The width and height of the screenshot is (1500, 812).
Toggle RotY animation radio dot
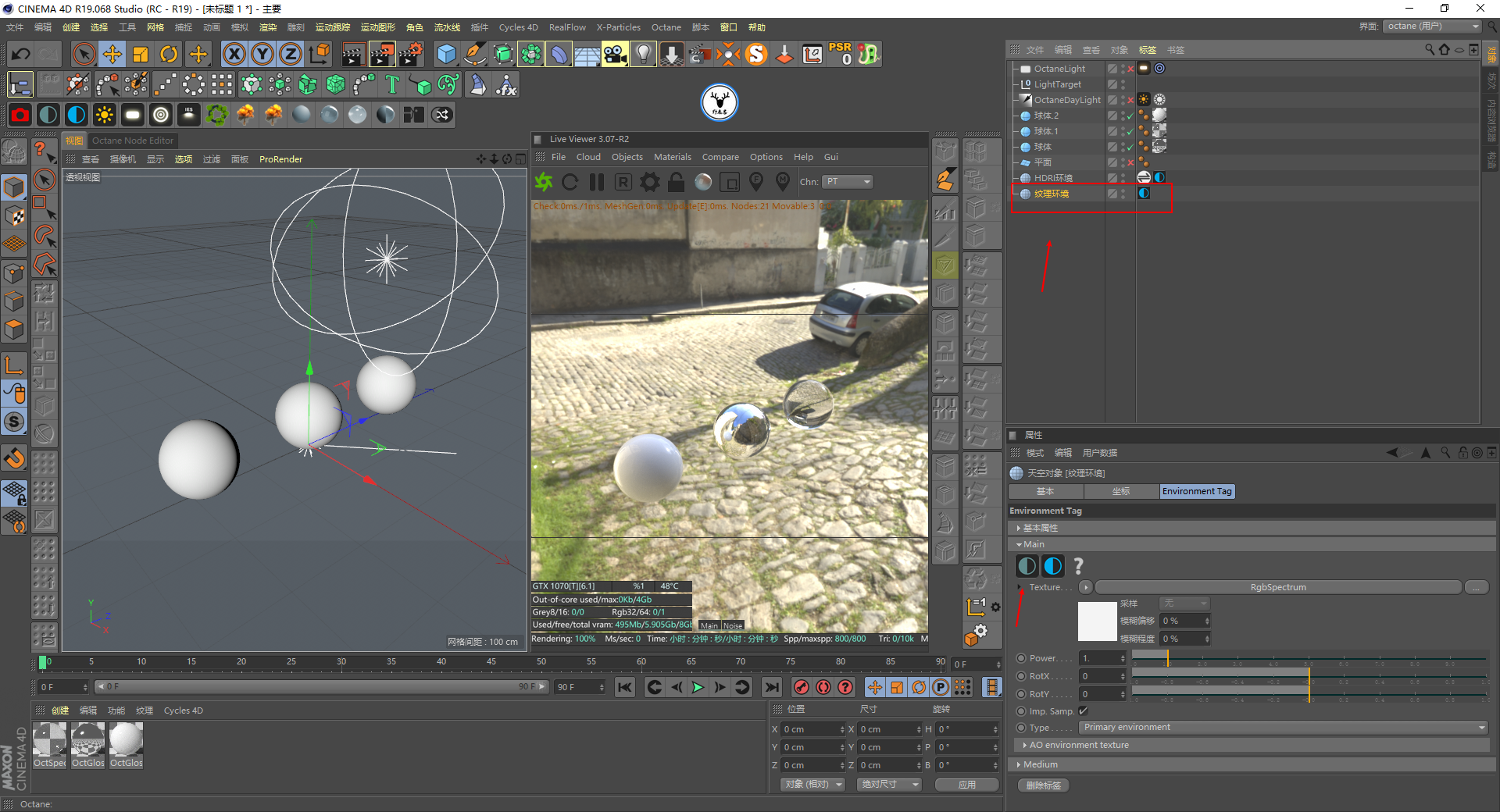pos(1021,694)
